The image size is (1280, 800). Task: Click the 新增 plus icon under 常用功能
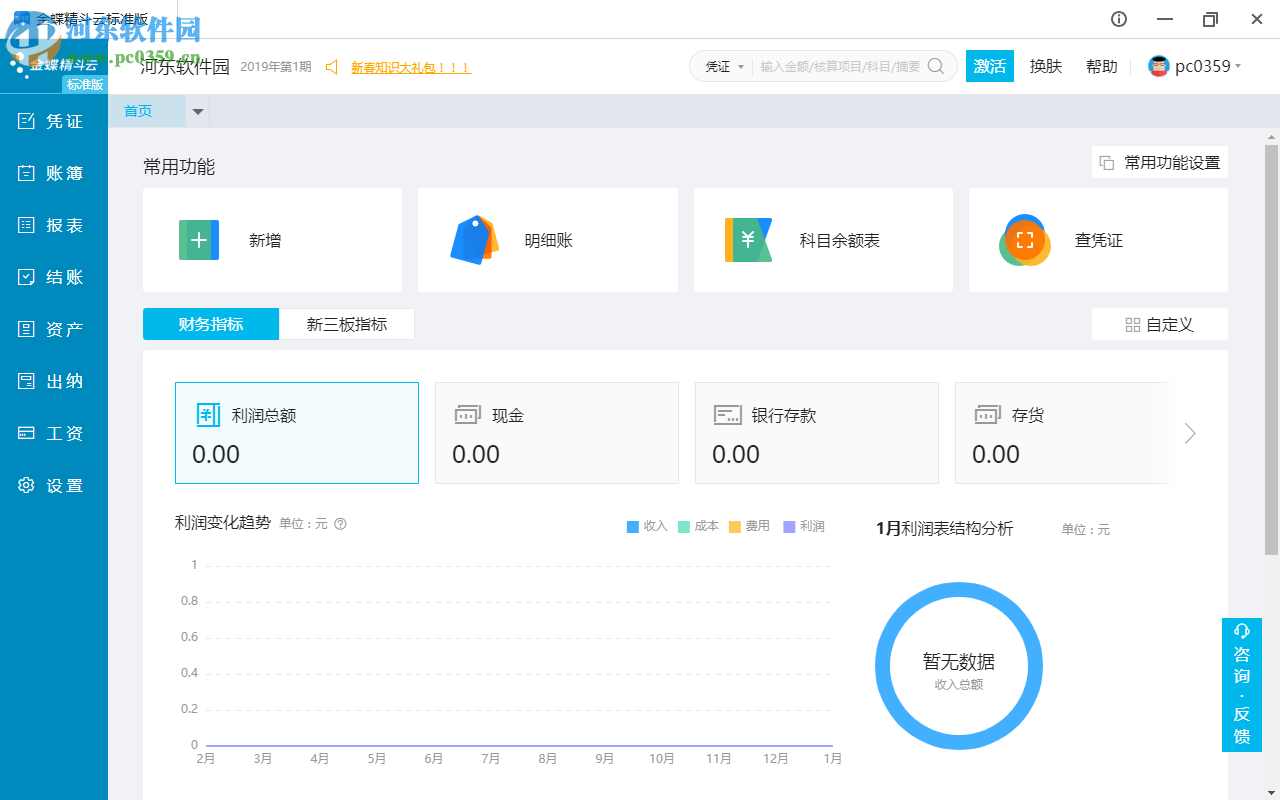199,239
